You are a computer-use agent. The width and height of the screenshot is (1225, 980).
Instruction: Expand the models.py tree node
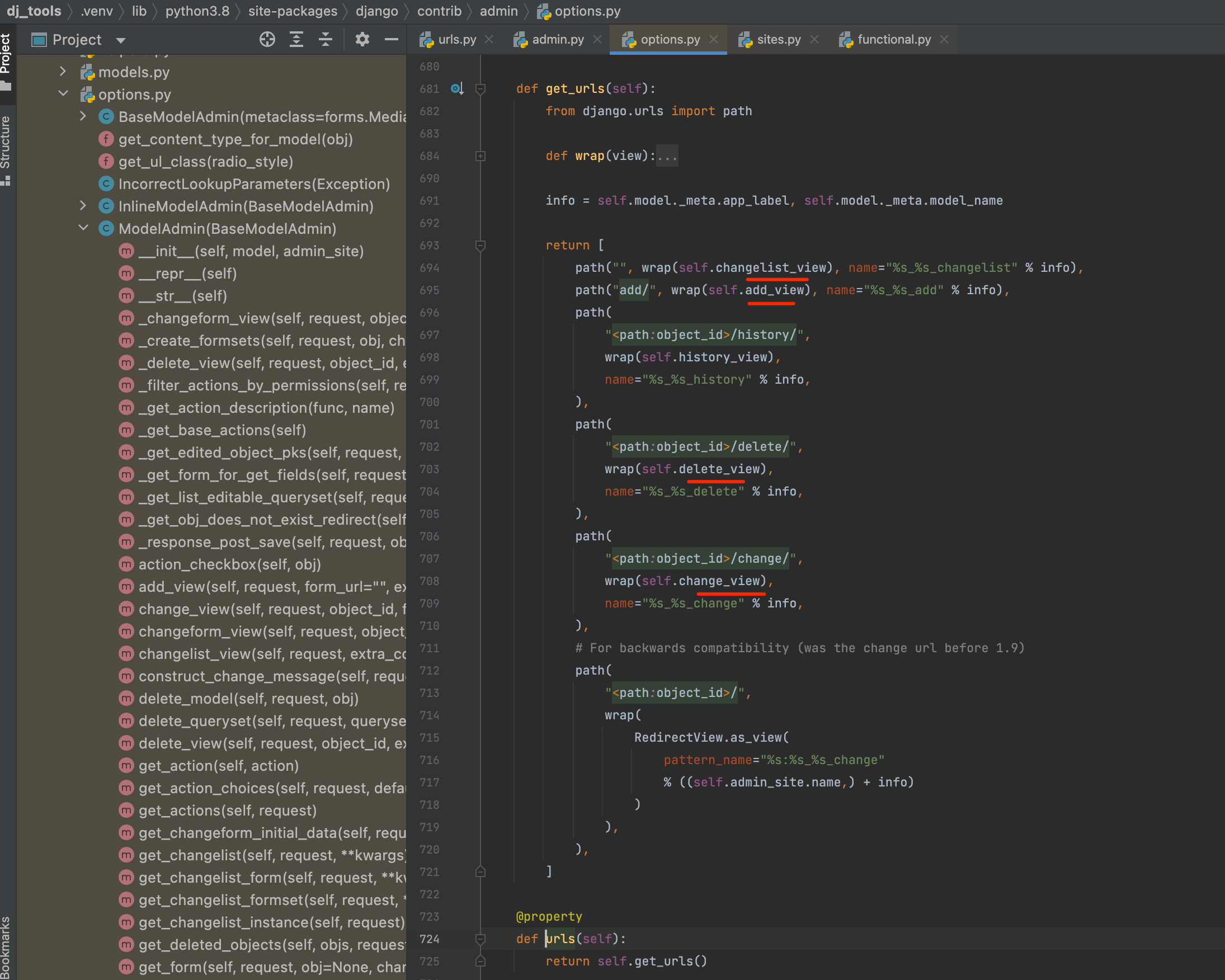pyautogui.click(x=63, y=72)
